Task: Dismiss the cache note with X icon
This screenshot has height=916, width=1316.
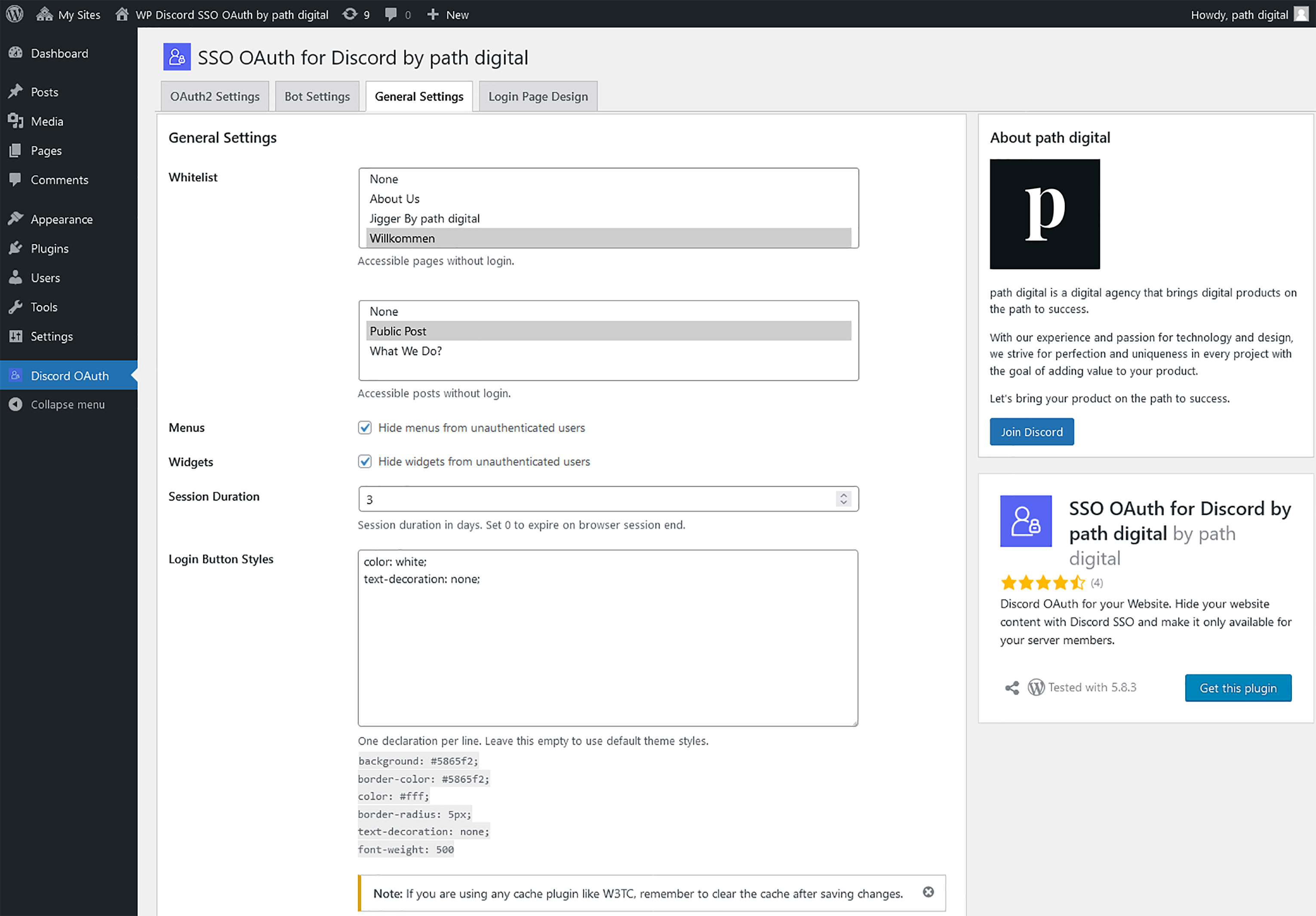Action: click(928, 892)
